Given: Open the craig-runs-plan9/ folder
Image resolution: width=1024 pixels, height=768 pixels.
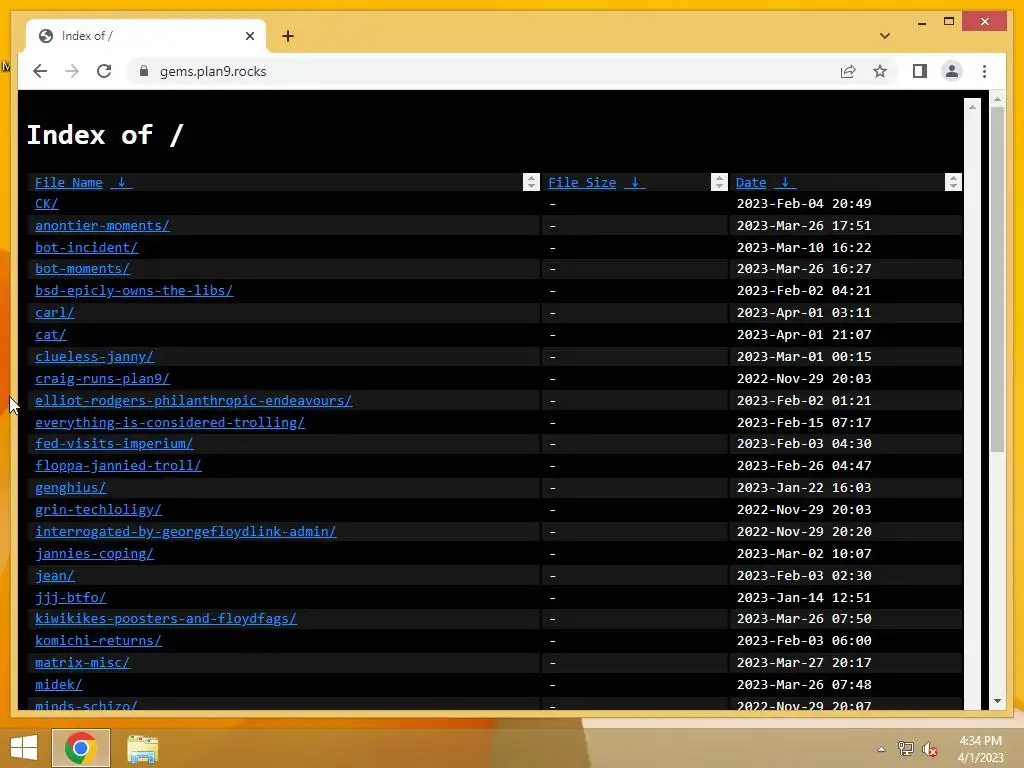Looking at the screenshot, I should [103, 379].
